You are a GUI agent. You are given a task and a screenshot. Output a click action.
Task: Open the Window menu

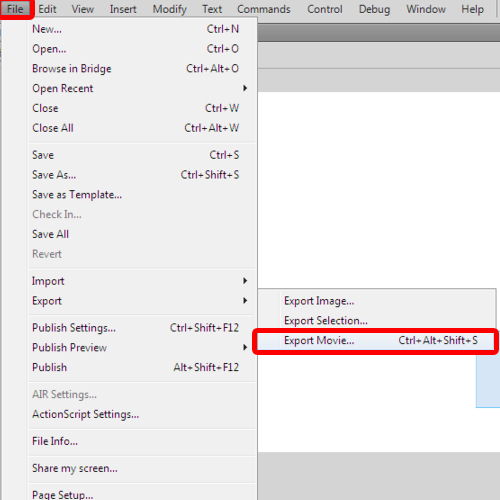(x=426, y=9)
